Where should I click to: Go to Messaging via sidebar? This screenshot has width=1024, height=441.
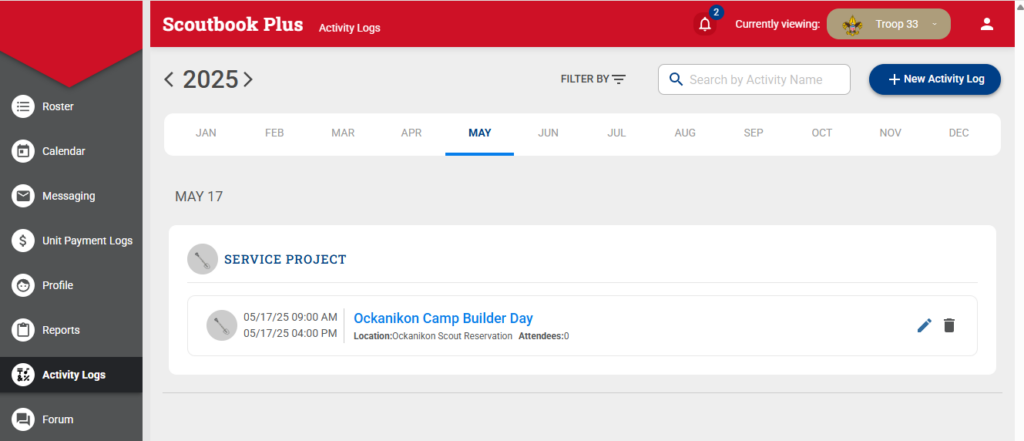tap(68, 196)
